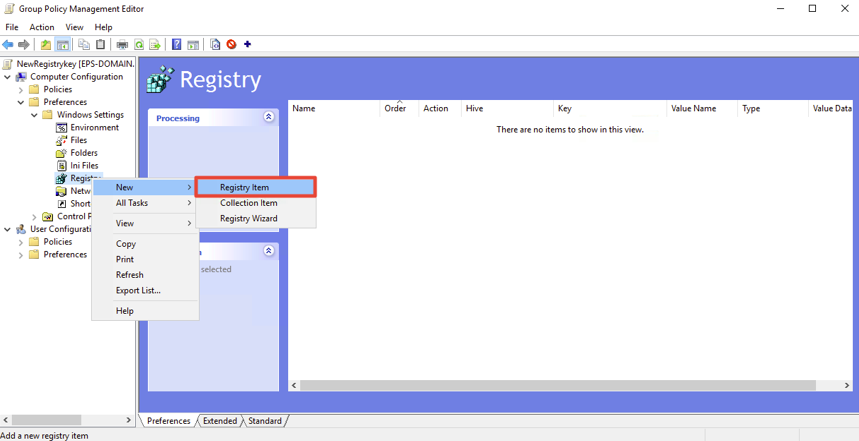
Task: Sort by the Name column header
Action: [x=334, y=108]
